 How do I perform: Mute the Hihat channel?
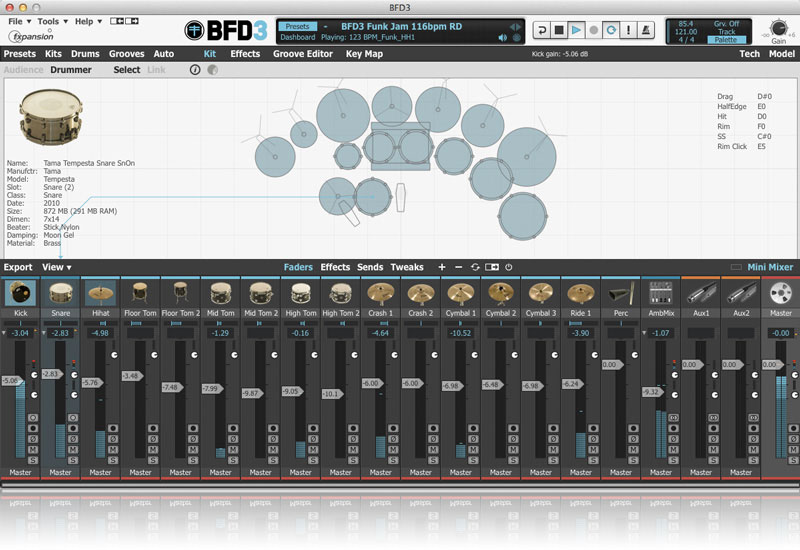pos(113,448)
